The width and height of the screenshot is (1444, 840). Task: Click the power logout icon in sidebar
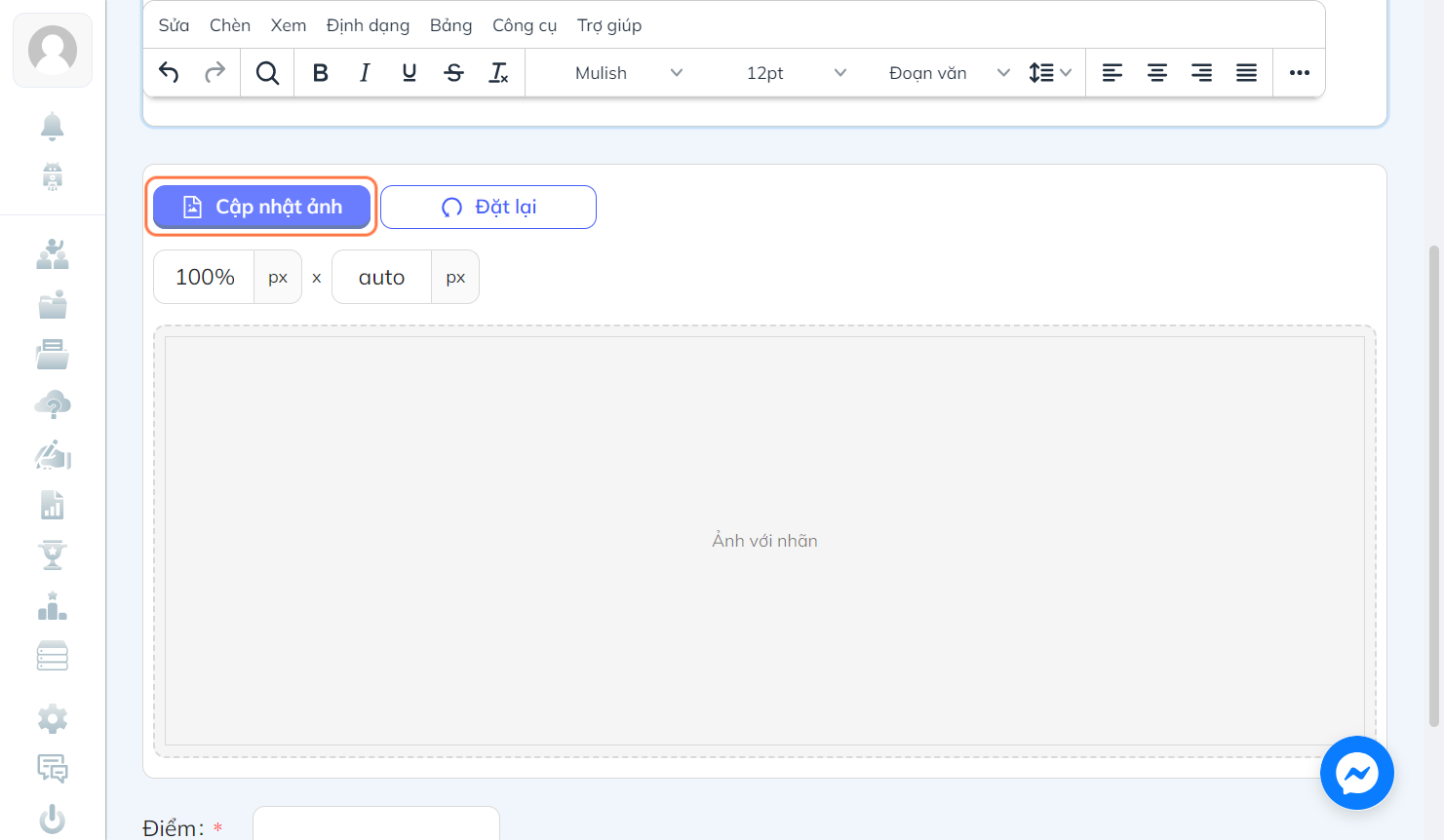pyautogui.click(x=53, y=820)
